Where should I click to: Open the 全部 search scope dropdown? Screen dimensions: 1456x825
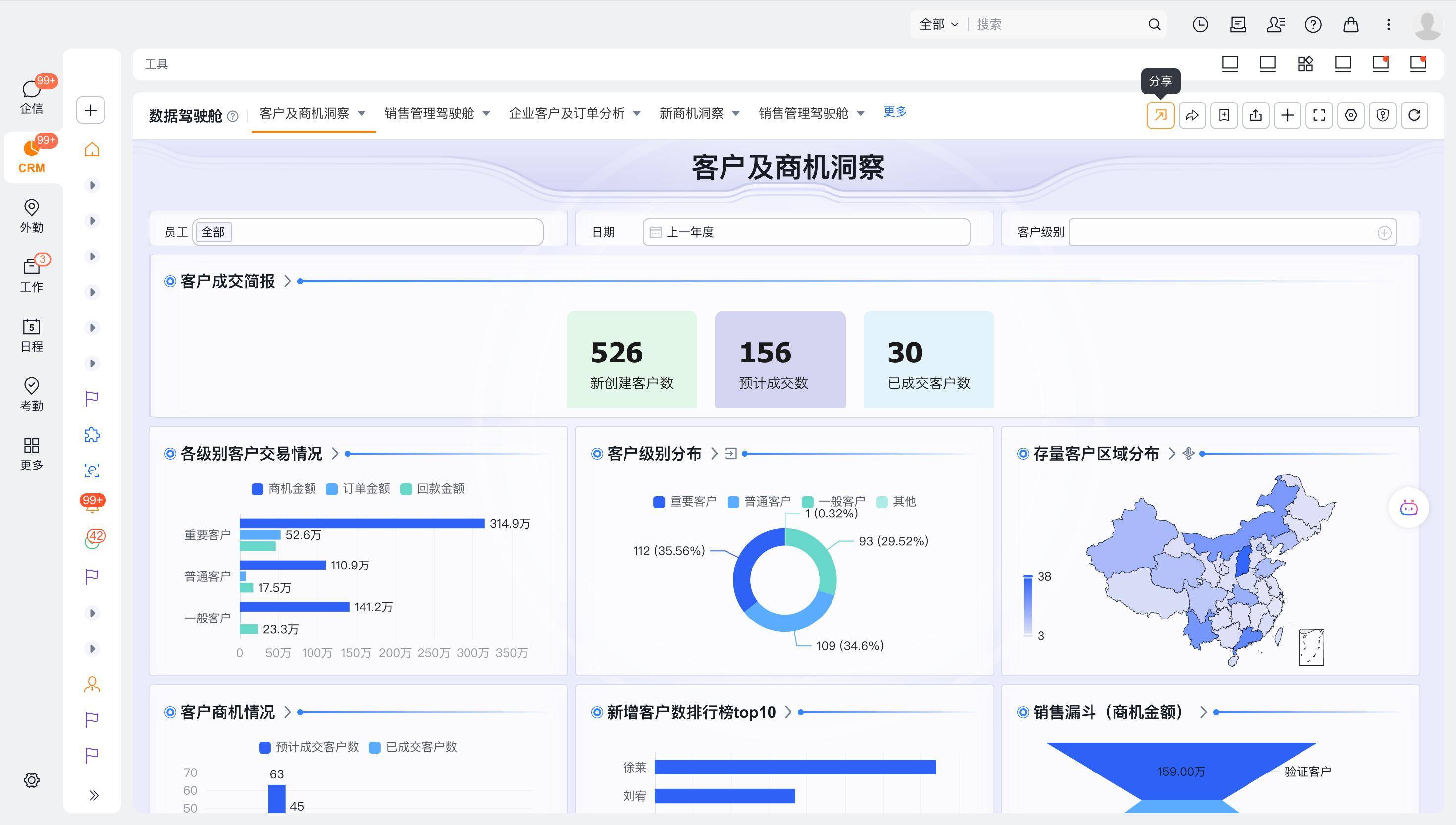point(938,24)
